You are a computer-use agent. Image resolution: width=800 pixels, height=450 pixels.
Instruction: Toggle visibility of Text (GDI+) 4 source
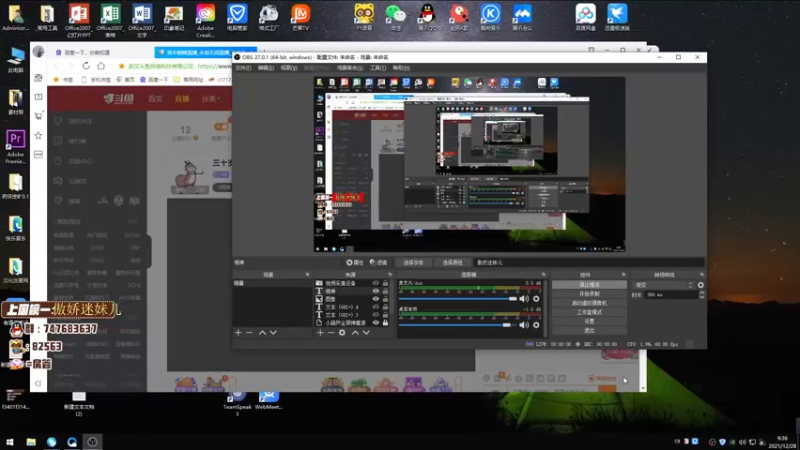coord(376,307)
